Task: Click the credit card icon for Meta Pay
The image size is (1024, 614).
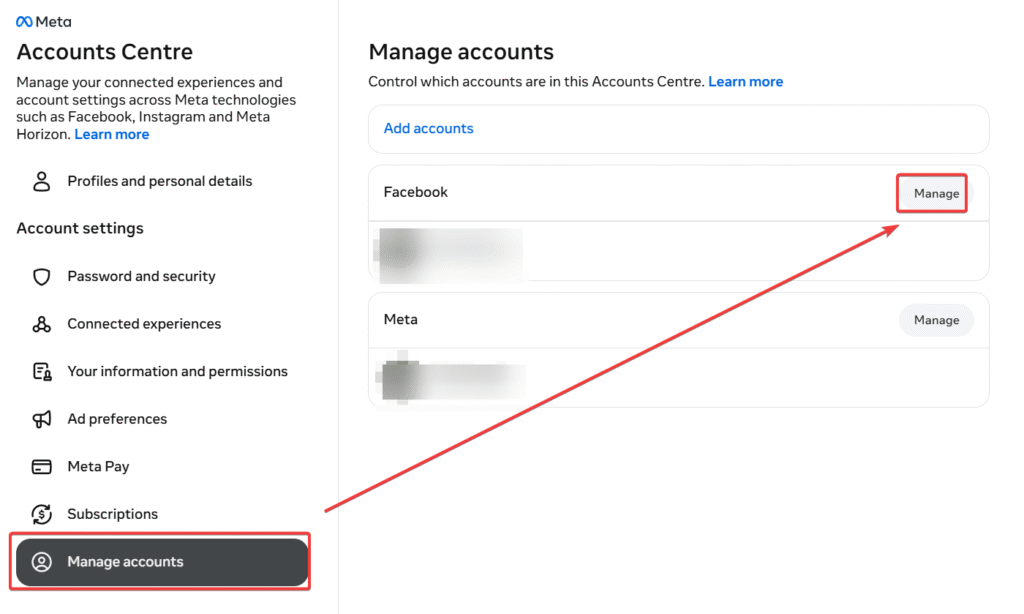Action: [x=42, y=466]
